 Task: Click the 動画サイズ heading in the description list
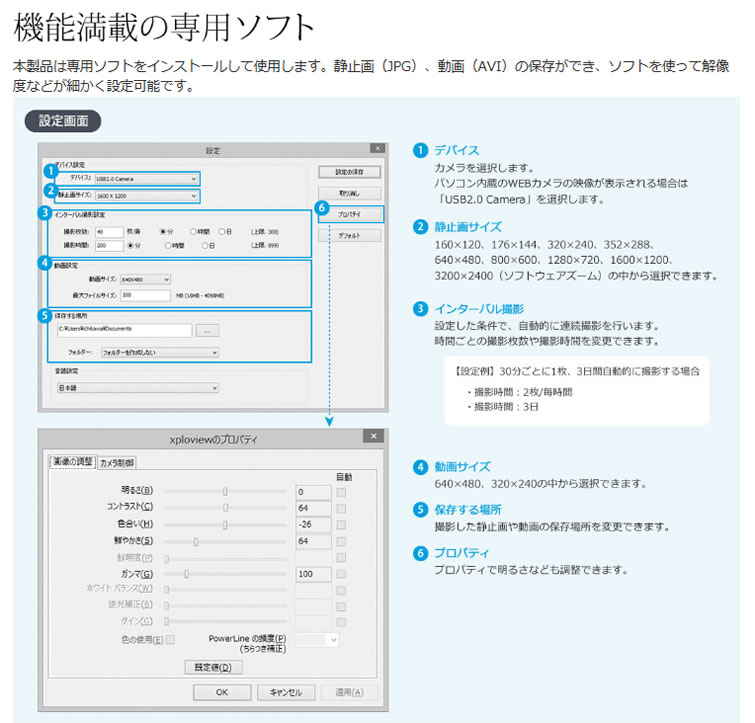(x=463, y=467)
